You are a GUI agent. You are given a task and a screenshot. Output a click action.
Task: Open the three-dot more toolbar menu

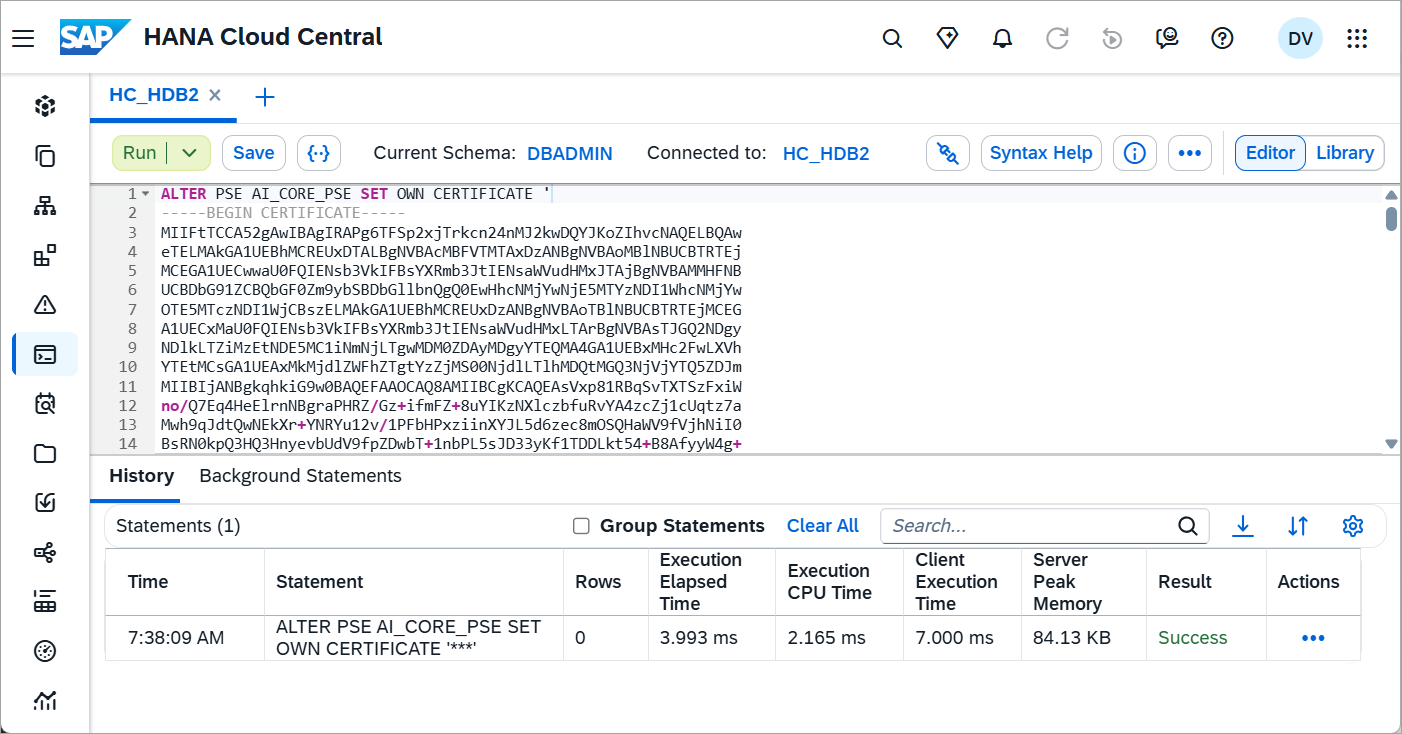[x=1189, y=153]
